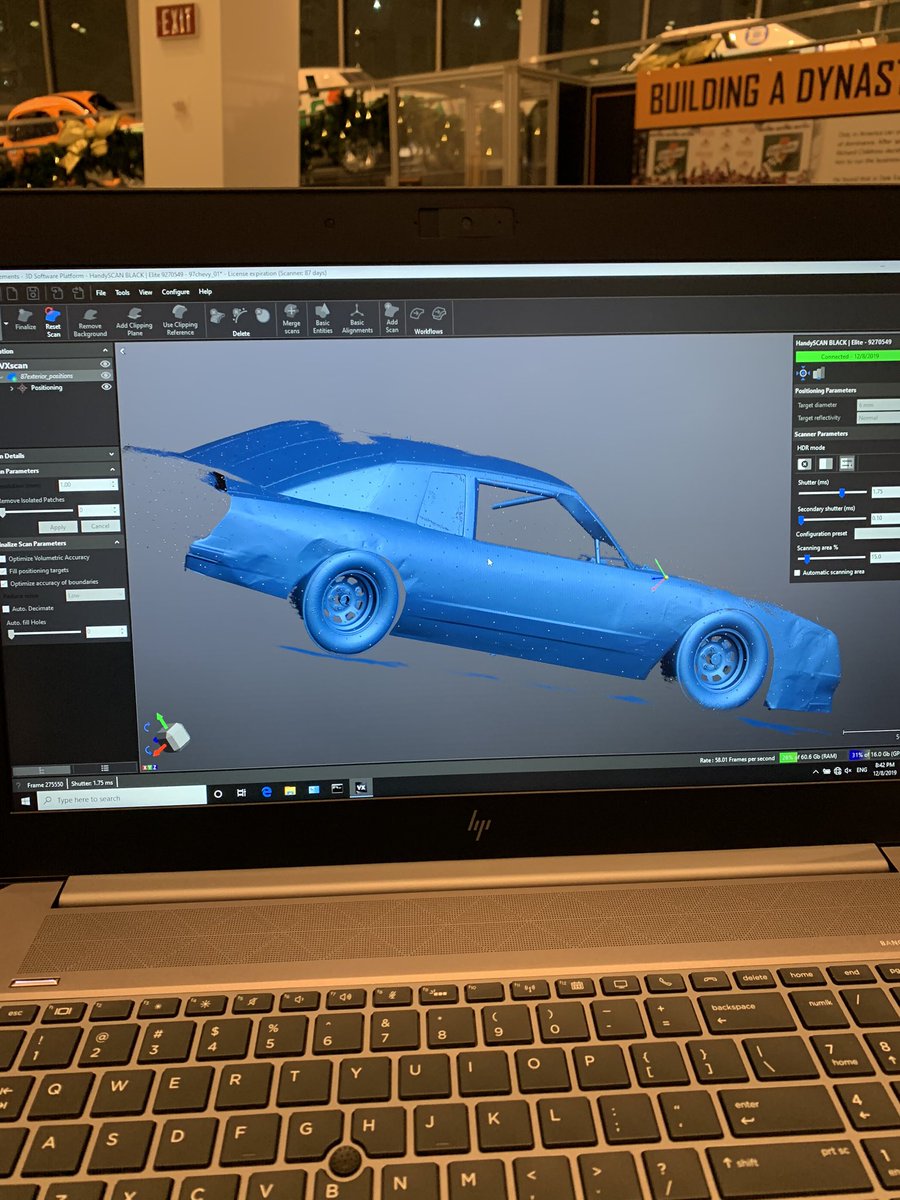Click the Cancel button
Viewport: 900px width, 1200px height.
tap(100, 526)
